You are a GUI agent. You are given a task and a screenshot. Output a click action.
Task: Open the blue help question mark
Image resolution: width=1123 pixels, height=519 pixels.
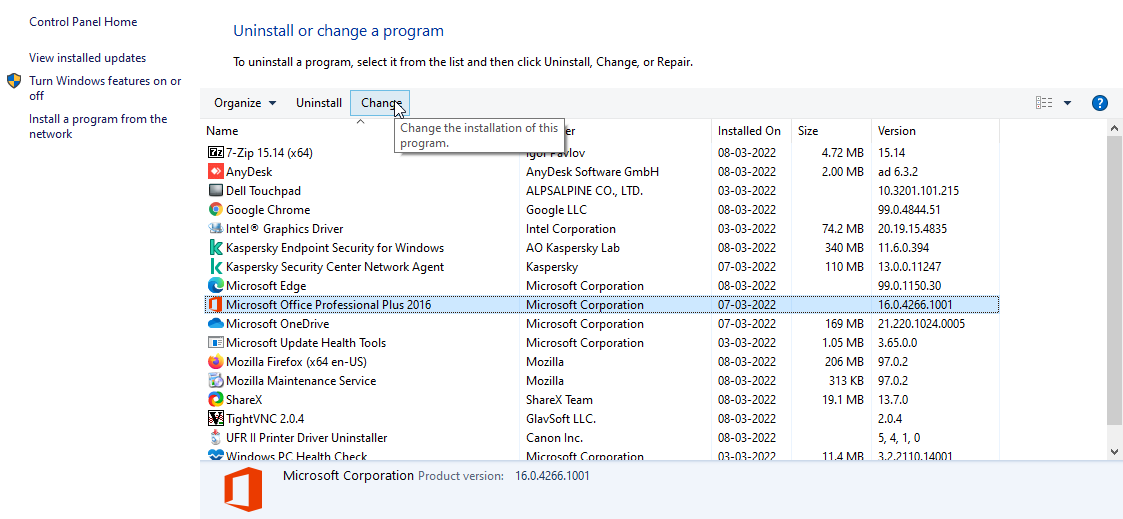click(x=1100, y=103)
